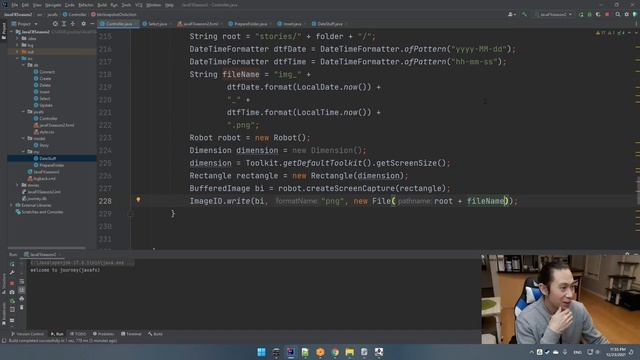Open Chrome from the taskbar
The image size is (640, 360).
coord(335,352)
